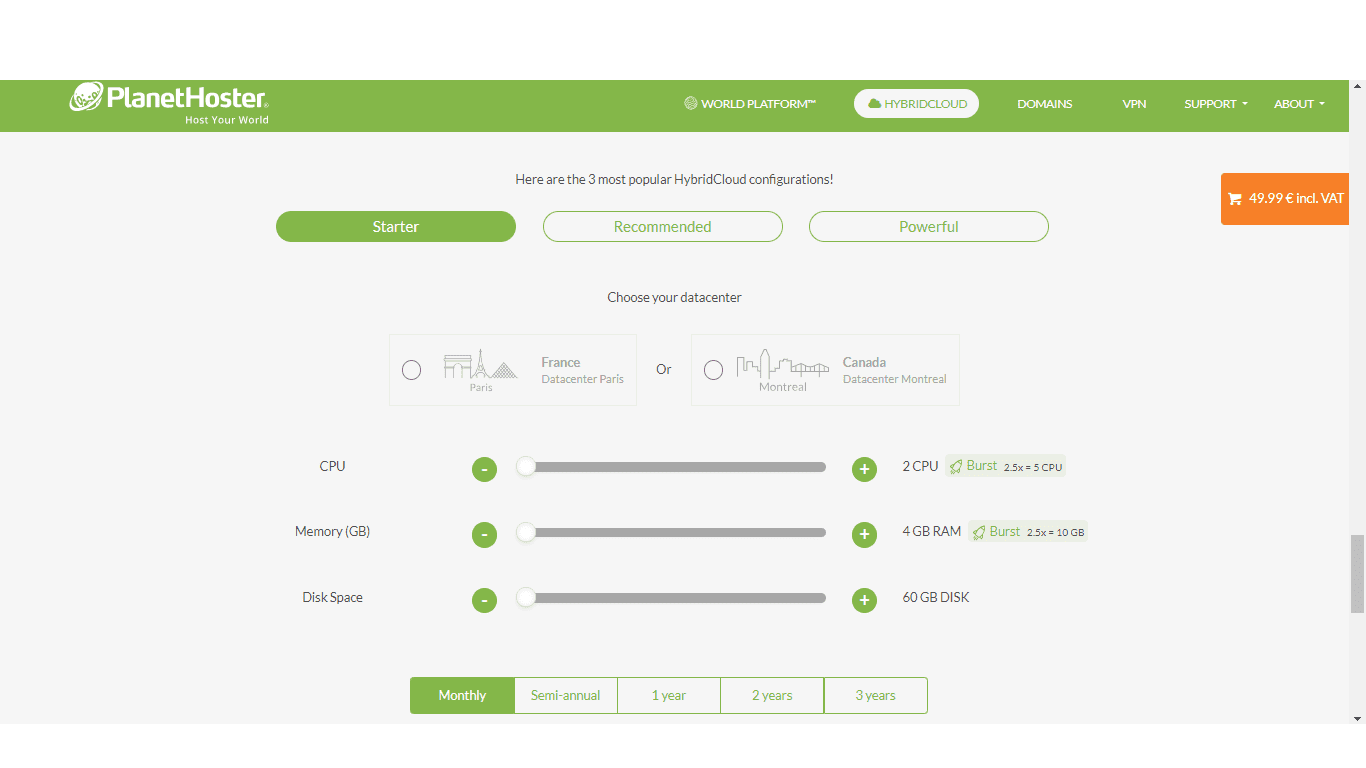Select the Canada datacenter radio button
The width and height of the screenshot is (1366, 768).
tap(713, 370)
